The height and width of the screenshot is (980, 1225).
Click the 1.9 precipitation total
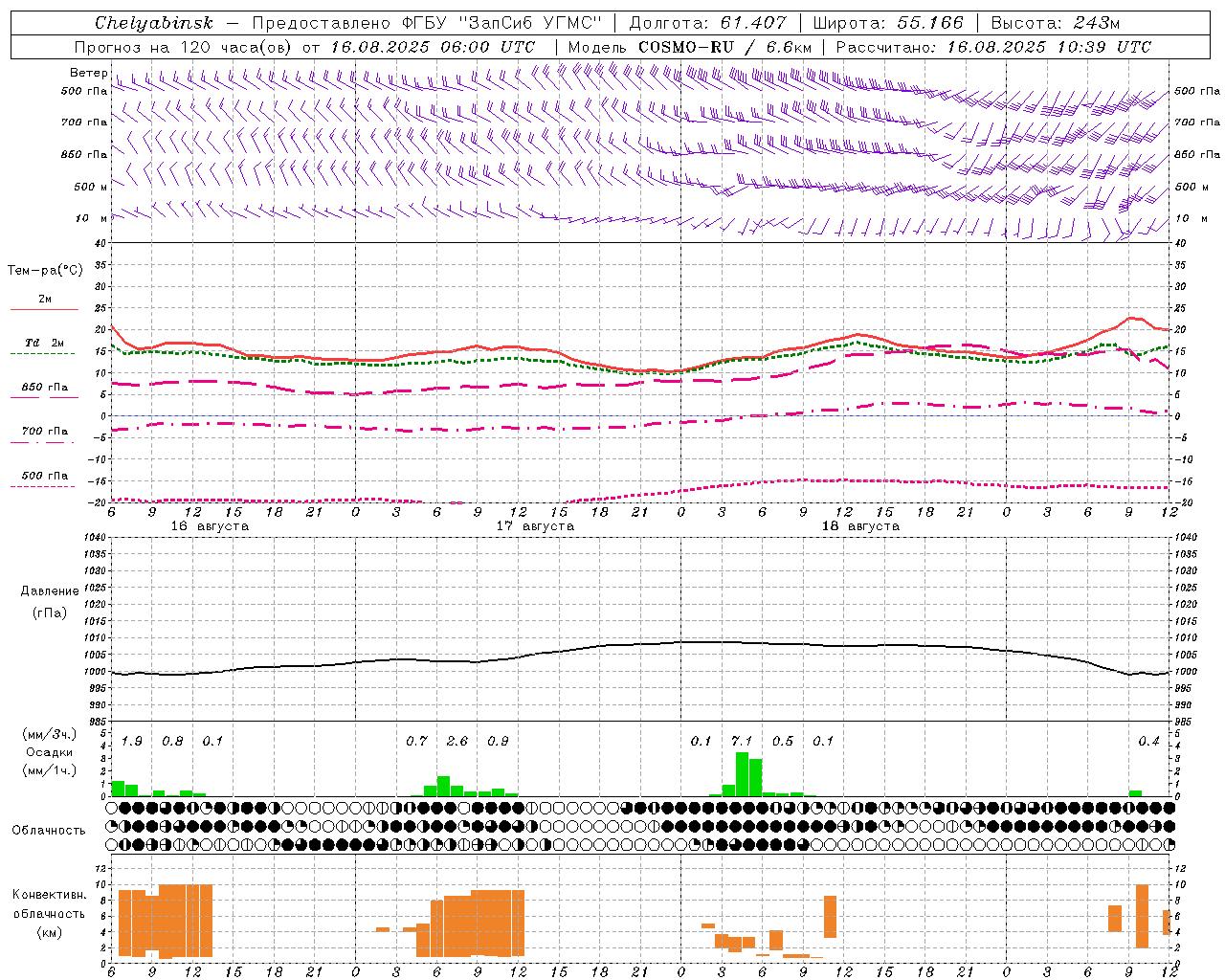pos(132,741)
